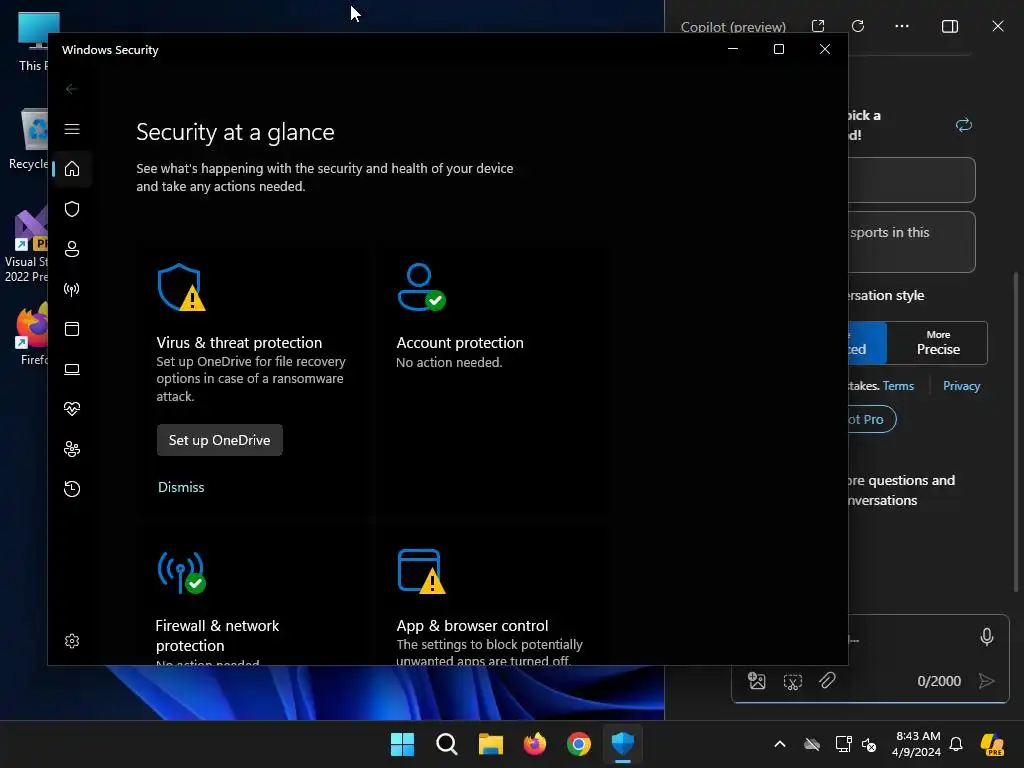The width and height of the screenshot is (1024, 768).
Task: Toggle Copilot side-by-side layout icon
Action: (950, 26)
